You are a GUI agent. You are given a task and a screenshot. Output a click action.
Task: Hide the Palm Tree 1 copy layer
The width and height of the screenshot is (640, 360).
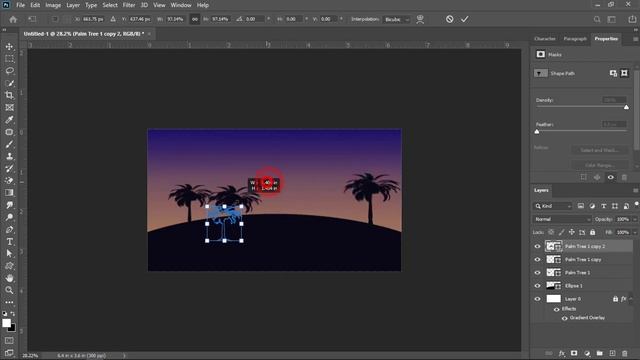[537, 260]
